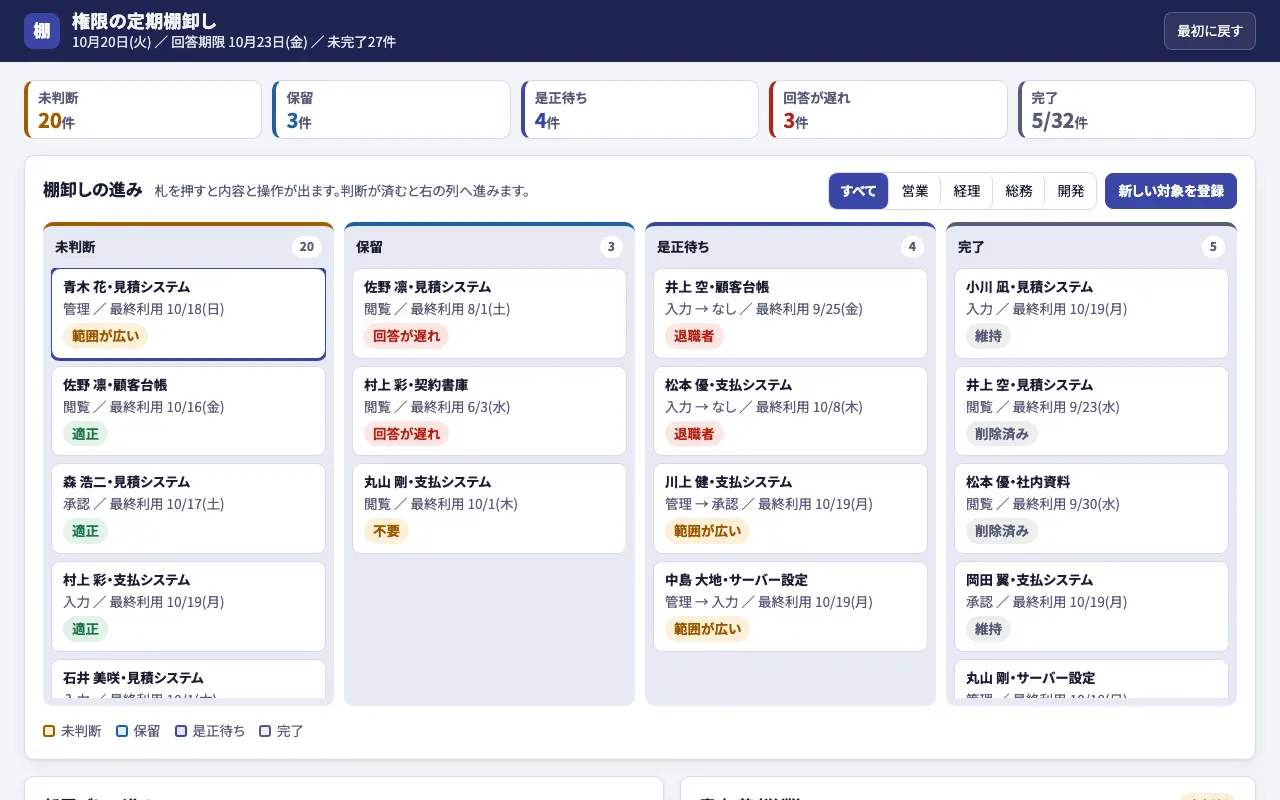Switch to the 営業 filter tab

(x=915, y=191)
